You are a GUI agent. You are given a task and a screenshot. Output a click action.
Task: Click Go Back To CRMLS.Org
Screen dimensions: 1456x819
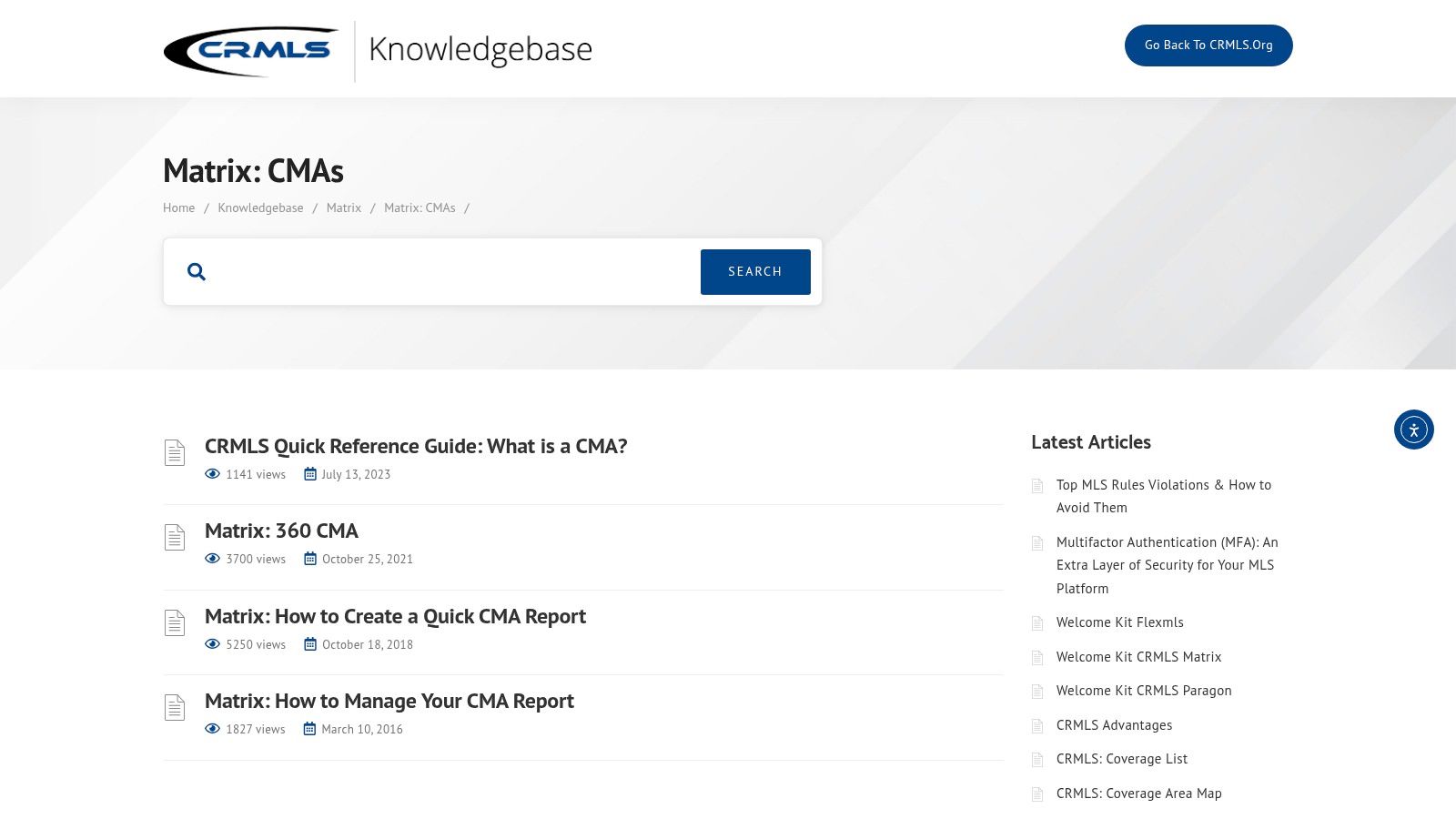click(x=1208, y=45)
